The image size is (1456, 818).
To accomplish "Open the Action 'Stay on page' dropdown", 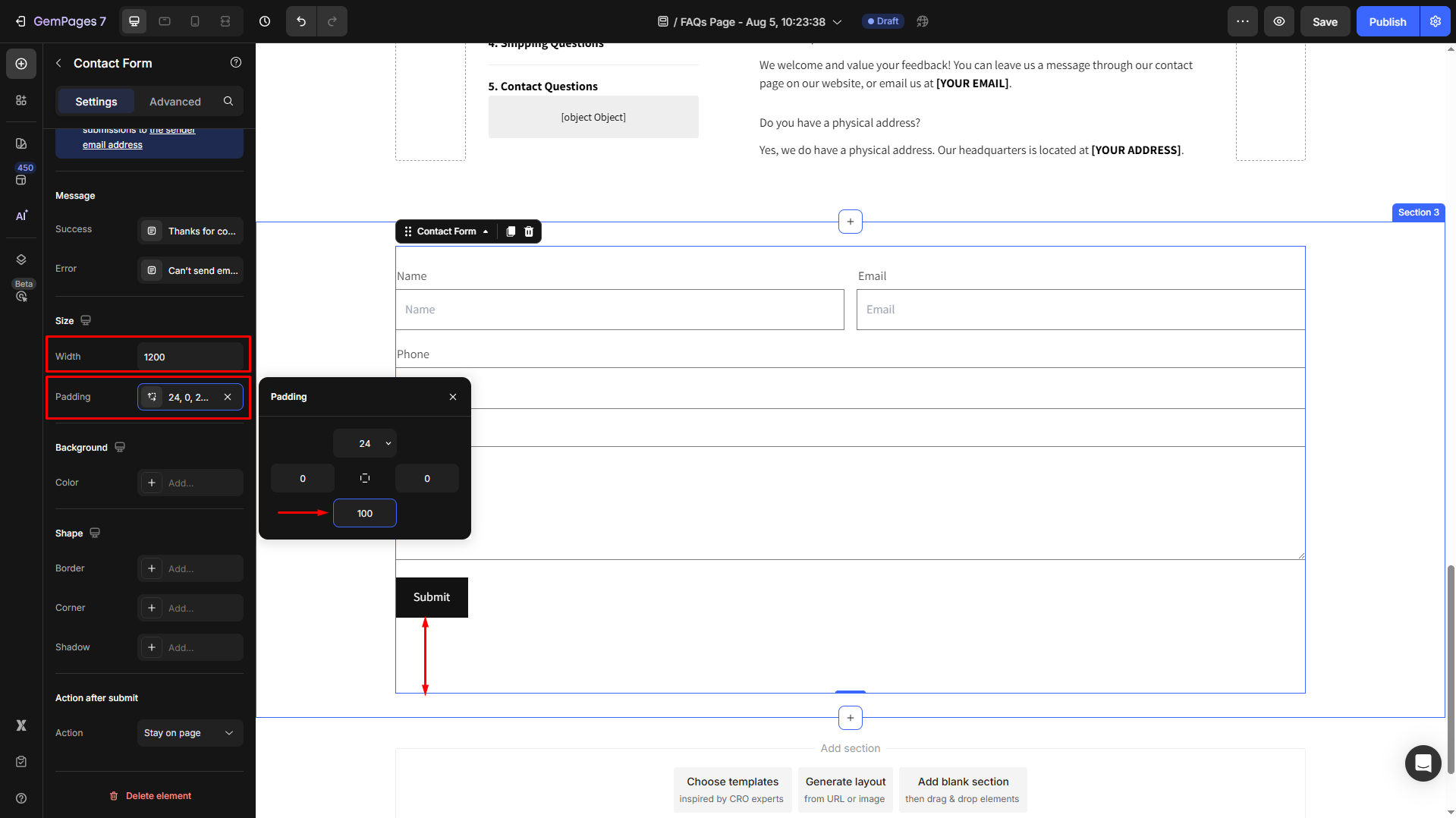I will coord(190,733).
